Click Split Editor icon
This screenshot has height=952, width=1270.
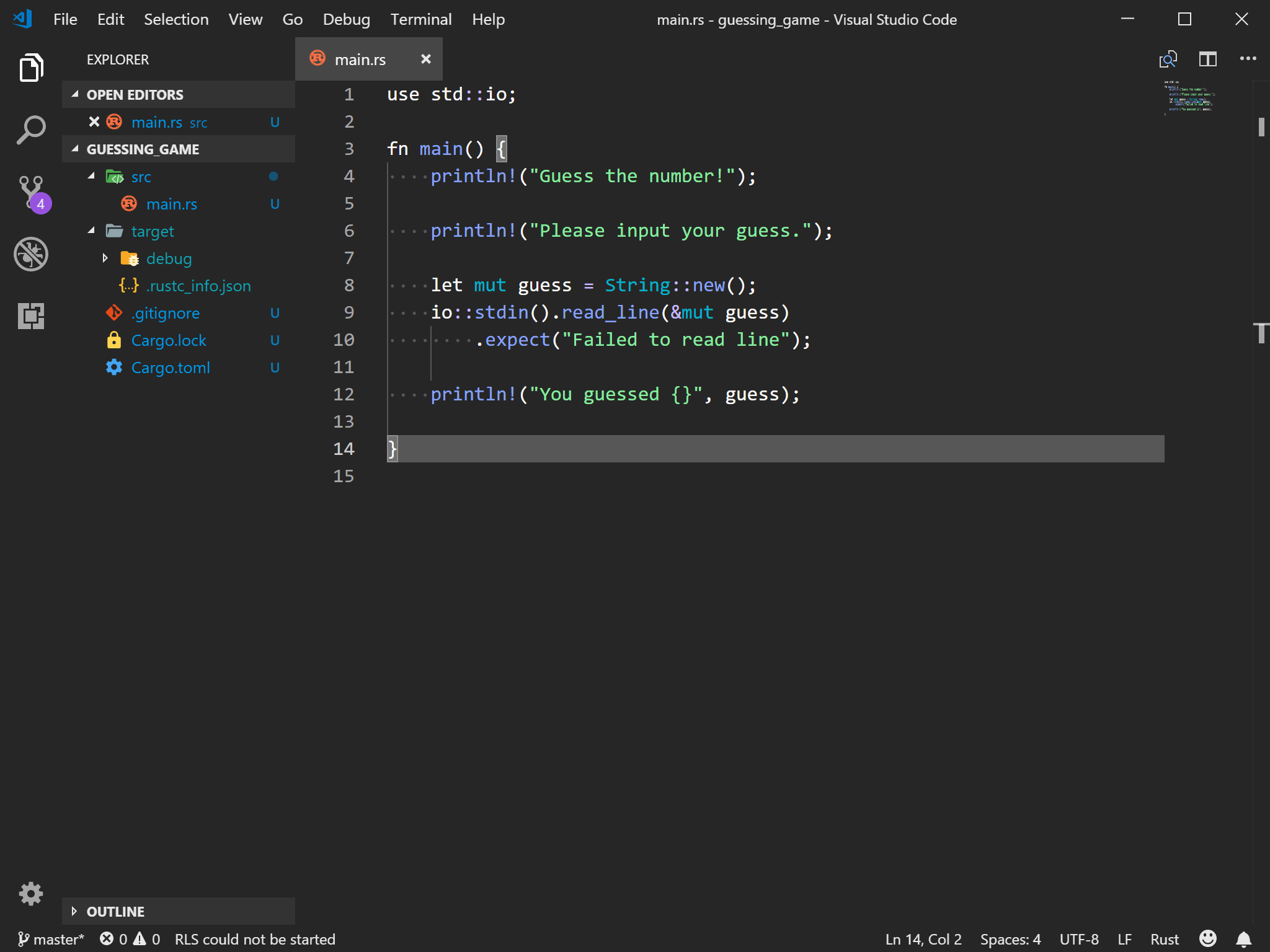(1207, 59)
